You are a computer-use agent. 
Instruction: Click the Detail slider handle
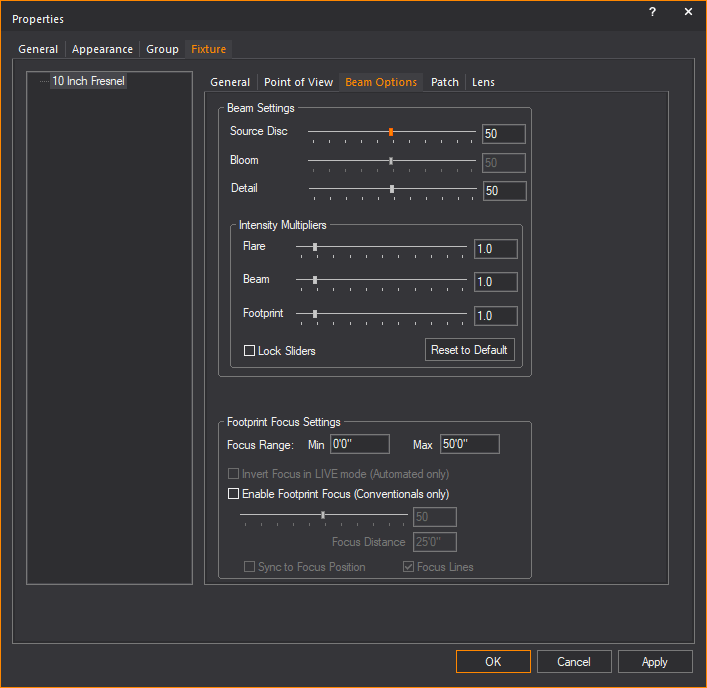click(392, 188)
